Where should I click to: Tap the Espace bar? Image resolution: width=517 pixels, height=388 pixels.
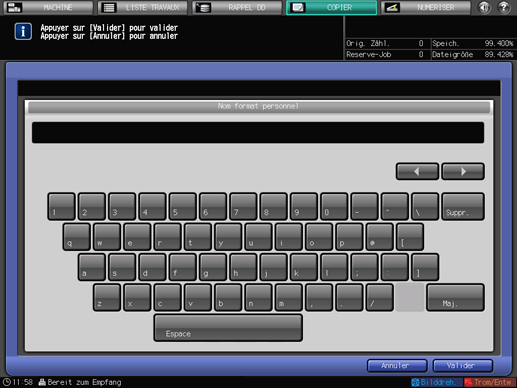[x=228, y=328]
